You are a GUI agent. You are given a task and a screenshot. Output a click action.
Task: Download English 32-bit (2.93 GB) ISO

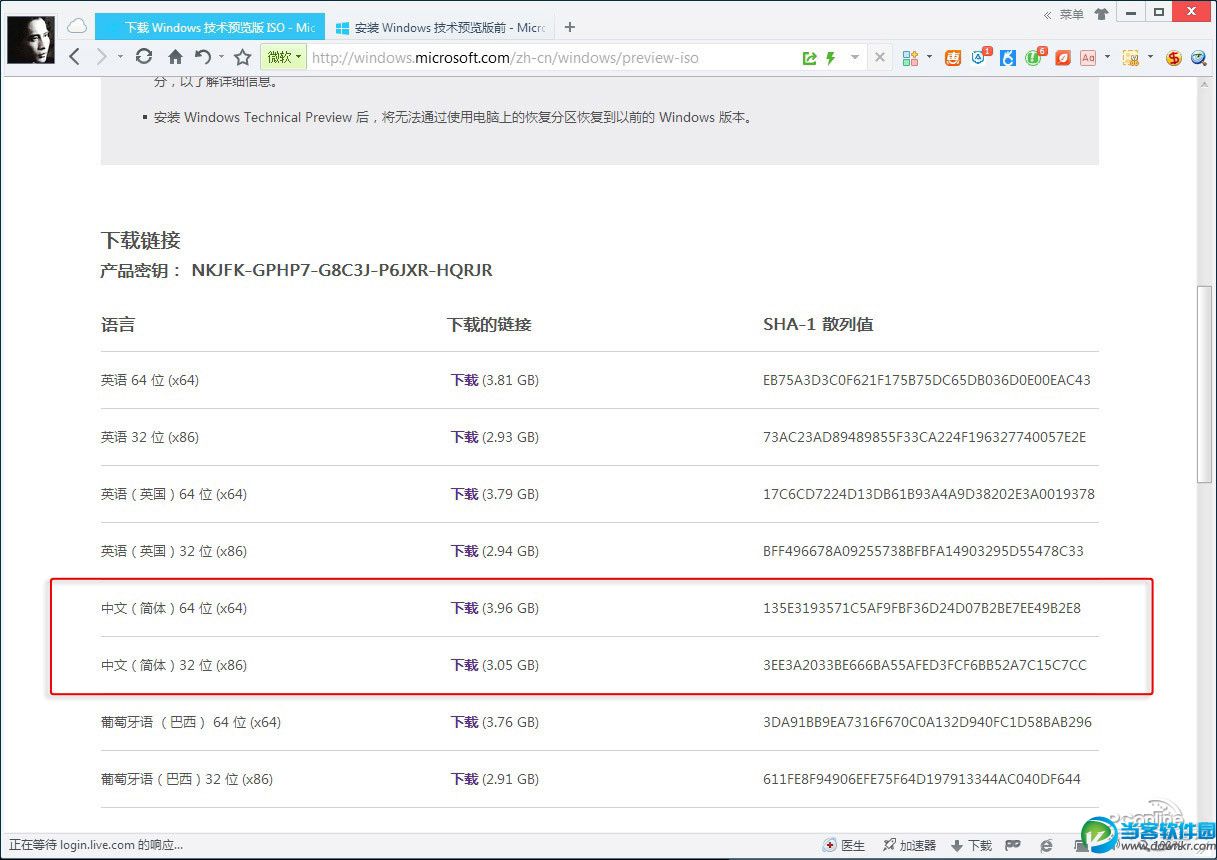[464, 437]
